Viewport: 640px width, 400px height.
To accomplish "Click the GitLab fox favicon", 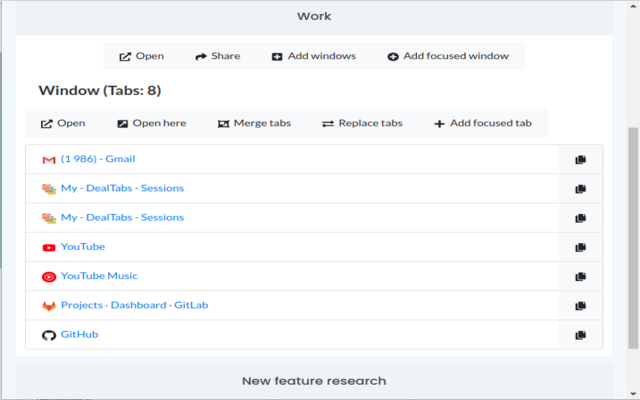I will (49, 306).
